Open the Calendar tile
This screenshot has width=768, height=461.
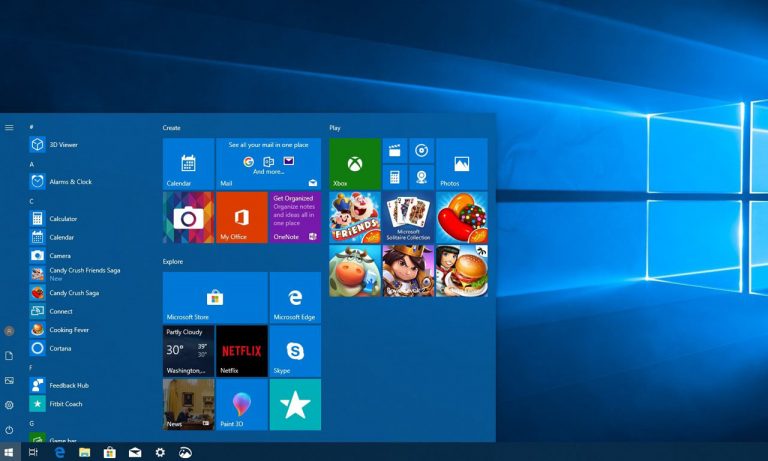(x=189, y=164)
